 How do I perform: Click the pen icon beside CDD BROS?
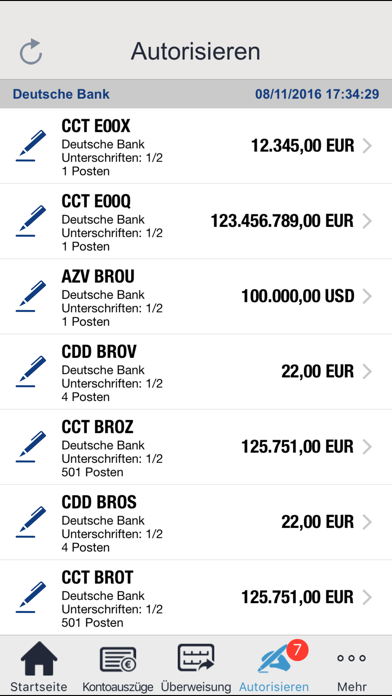point(31,522)
